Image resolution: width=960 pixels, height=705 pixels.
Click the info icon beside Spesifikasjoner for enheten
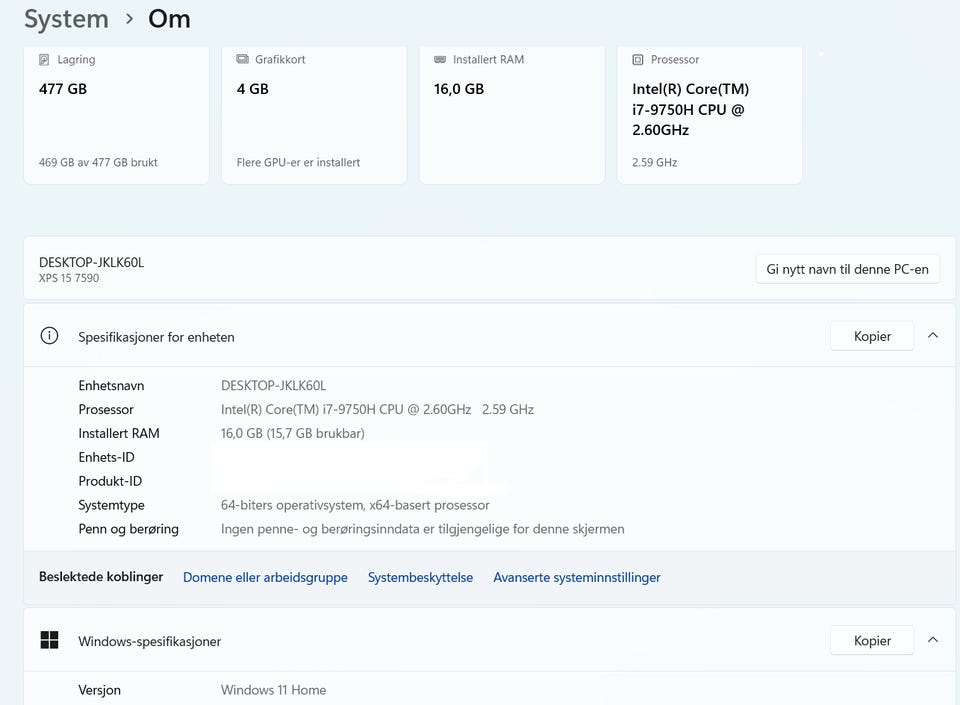[49, 336]
